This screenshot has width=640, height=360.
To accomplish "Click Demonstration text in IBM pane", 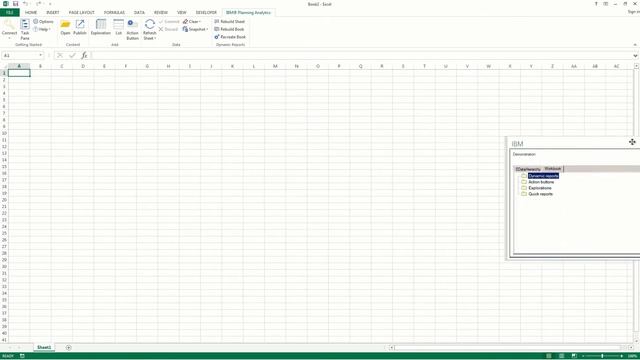I will pyautogui.click(x=524, y=154).
